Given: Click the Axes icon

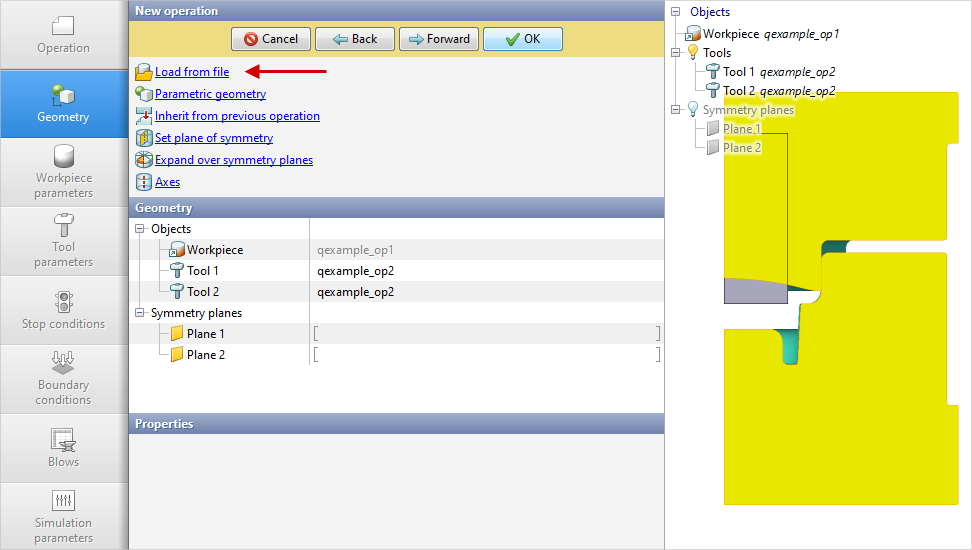Looking at the screenshot, I should [x=143, y=182].
